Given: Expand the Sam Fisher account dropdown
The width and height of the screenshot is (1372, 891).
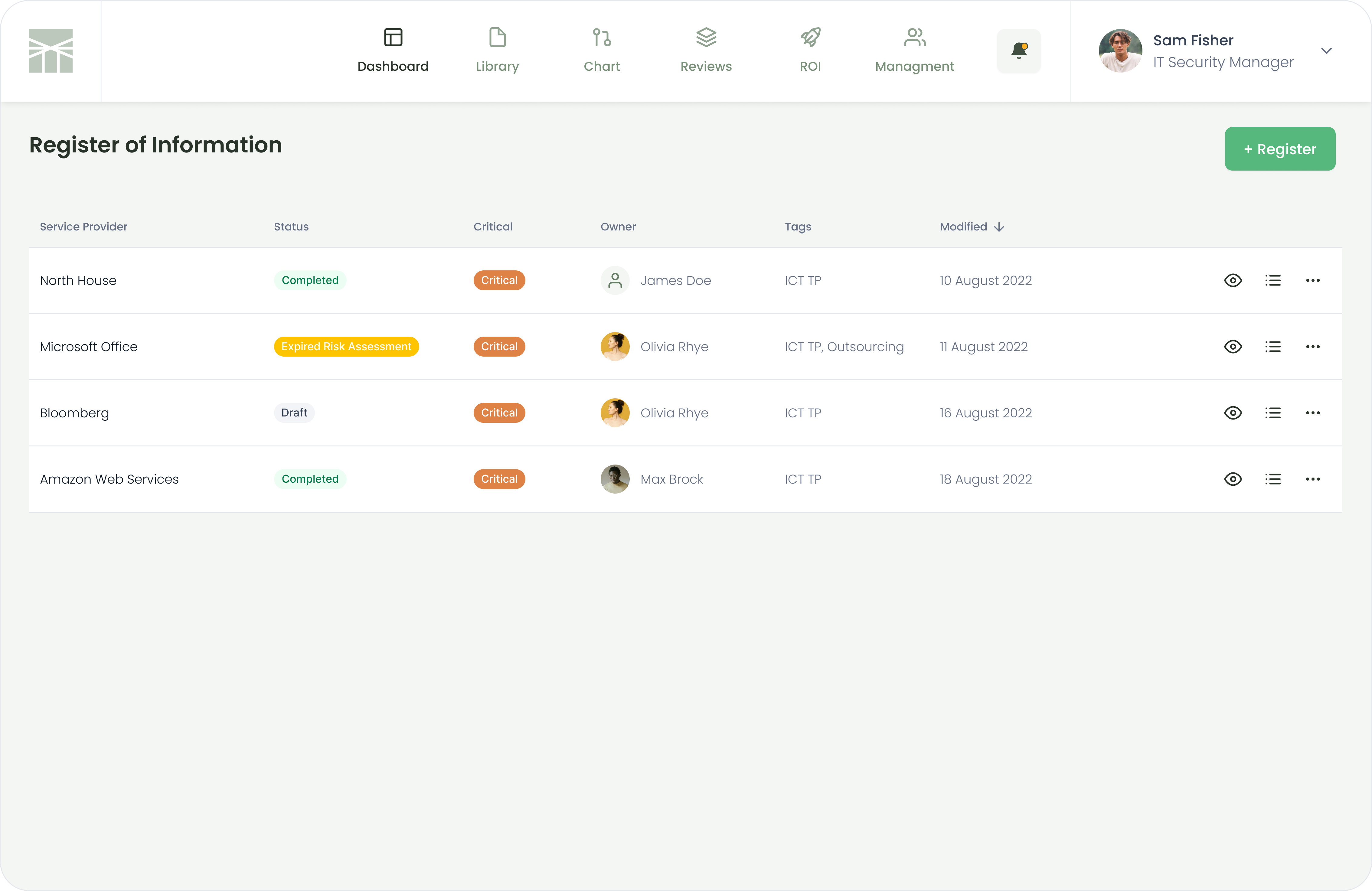Looking at the screenshot, I should point(1326,51).
